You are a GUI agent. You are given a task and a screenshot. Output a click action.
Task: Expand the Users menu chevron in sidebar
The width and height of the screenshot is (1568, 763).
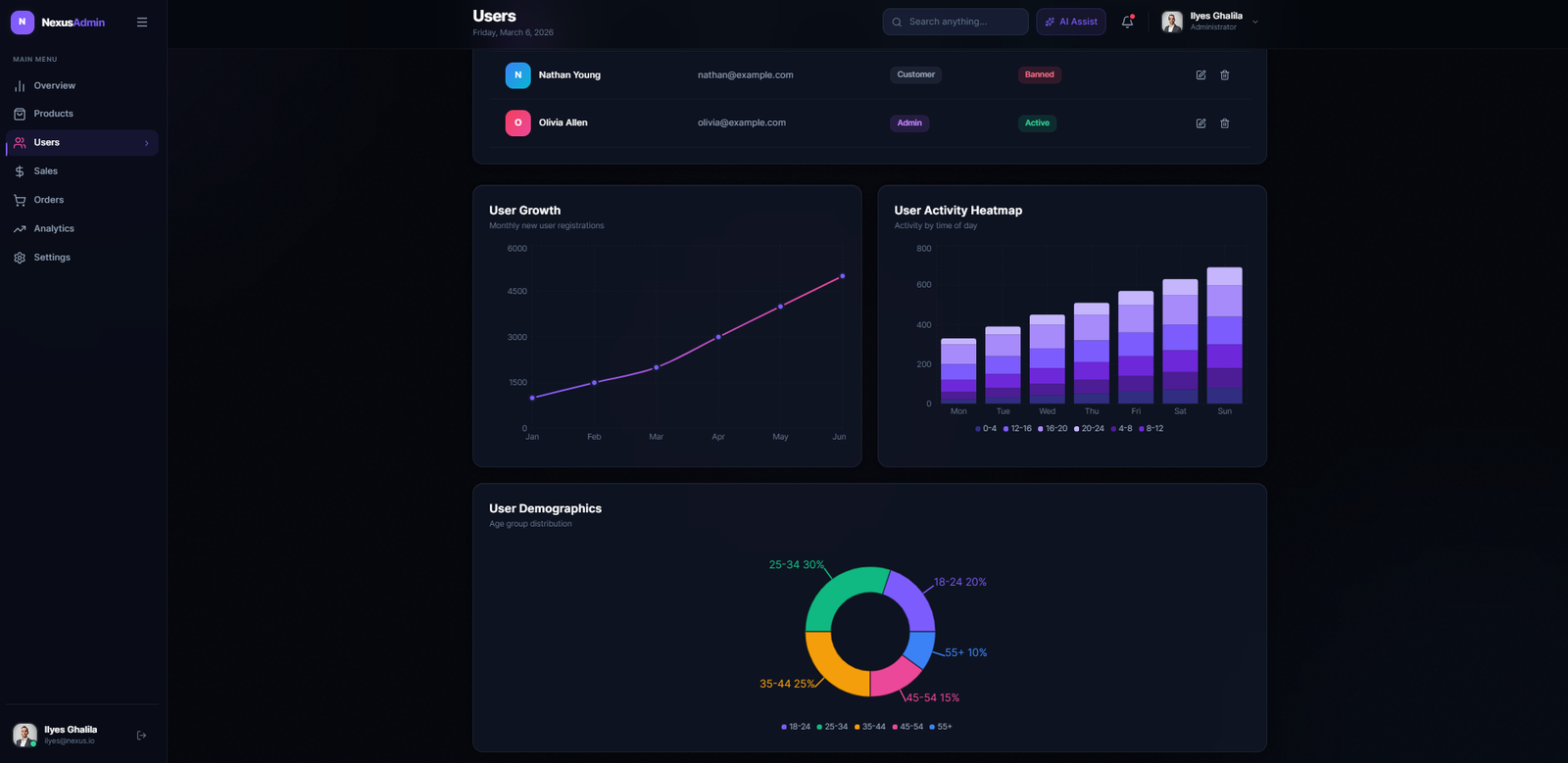click(147, 143)
